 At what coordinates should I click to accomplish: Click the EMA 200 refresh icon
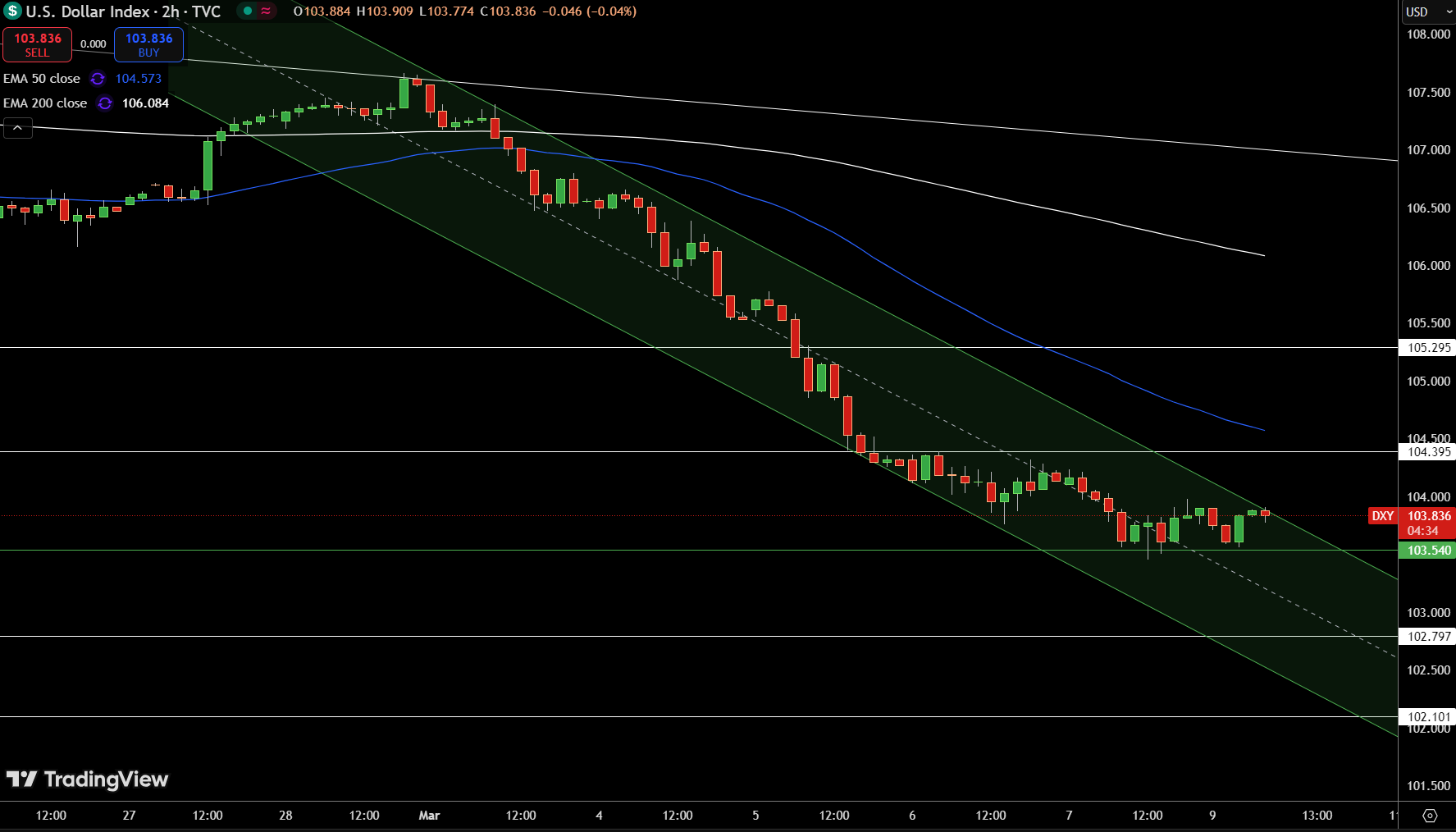[x=105, y=103]
